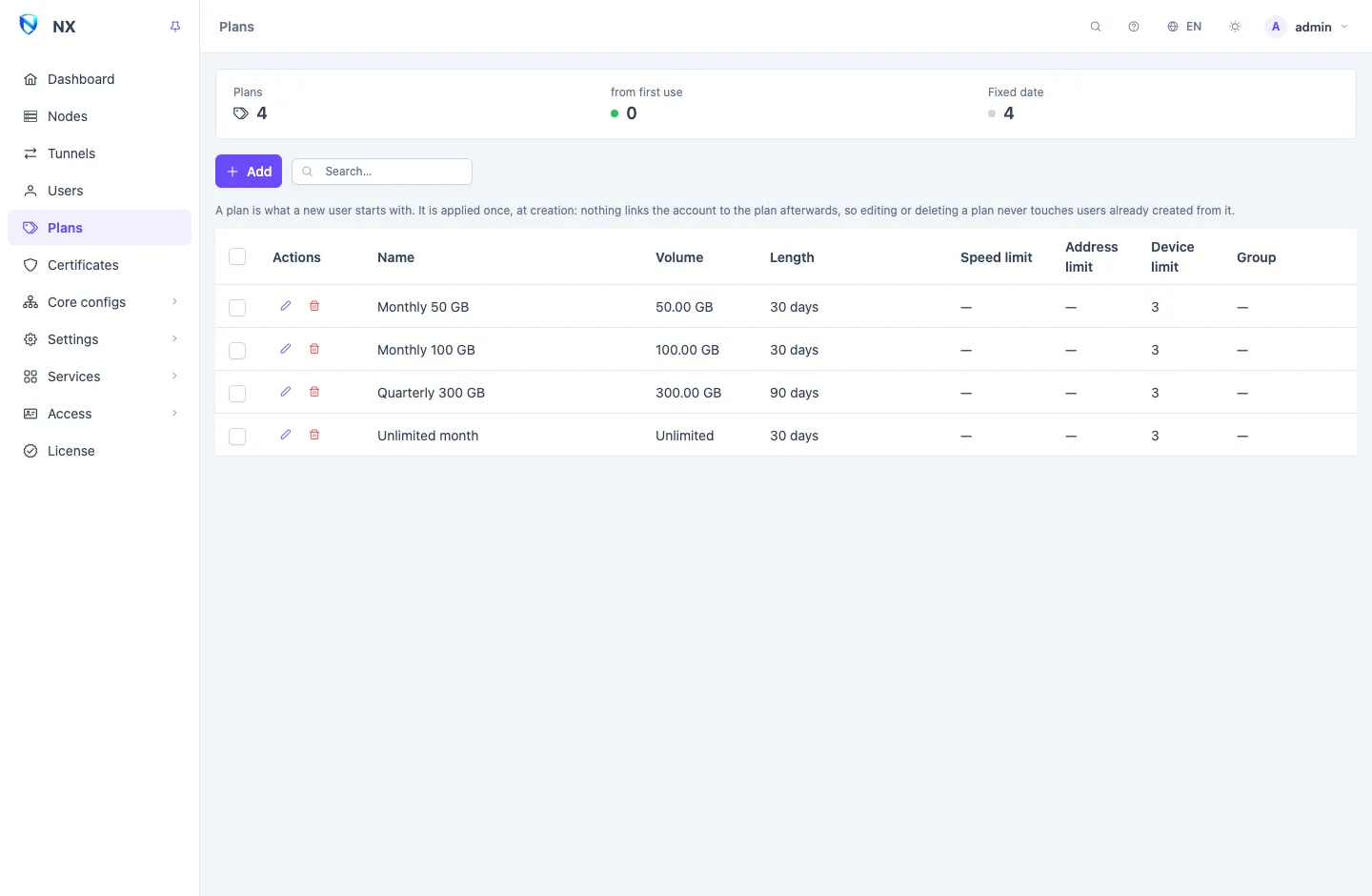Open the EN language selector
The image size is (1372, 896).
(x=1184, y=27)
